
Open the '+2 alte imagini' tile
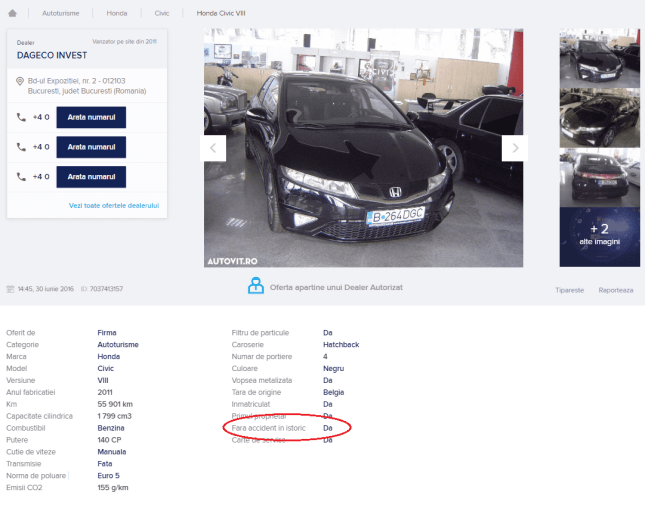coord(600,237)
